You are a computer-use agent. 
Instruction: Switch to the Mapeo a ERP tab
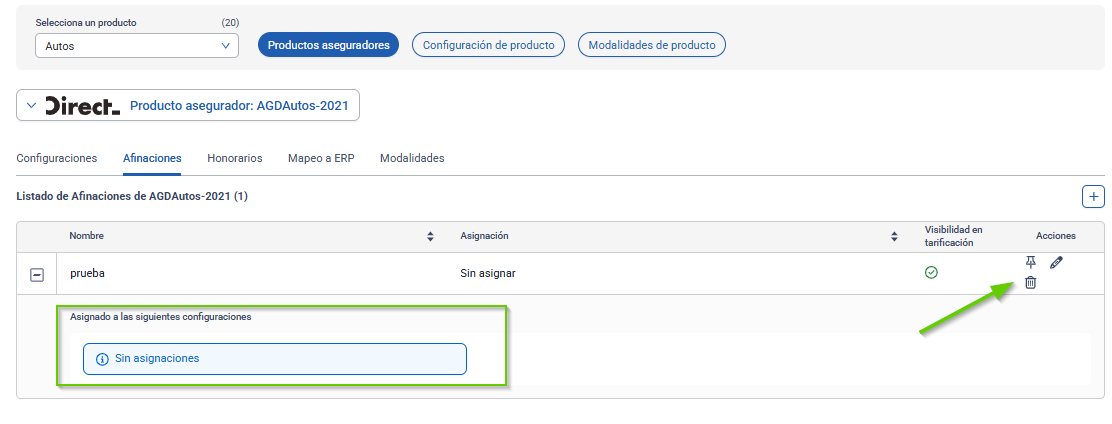coord(321,158)
